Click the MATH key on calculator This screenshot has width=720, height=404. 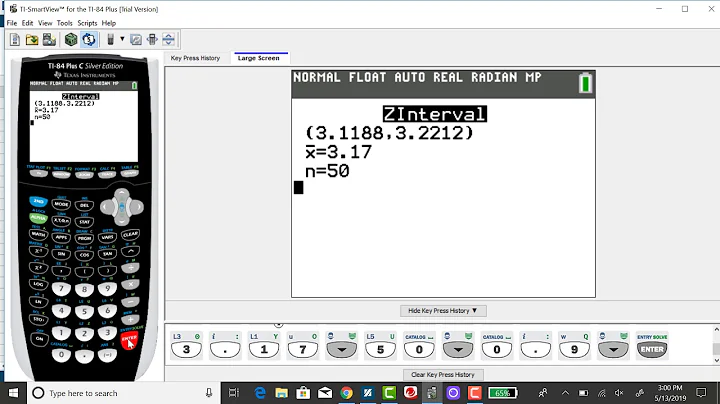38,235
